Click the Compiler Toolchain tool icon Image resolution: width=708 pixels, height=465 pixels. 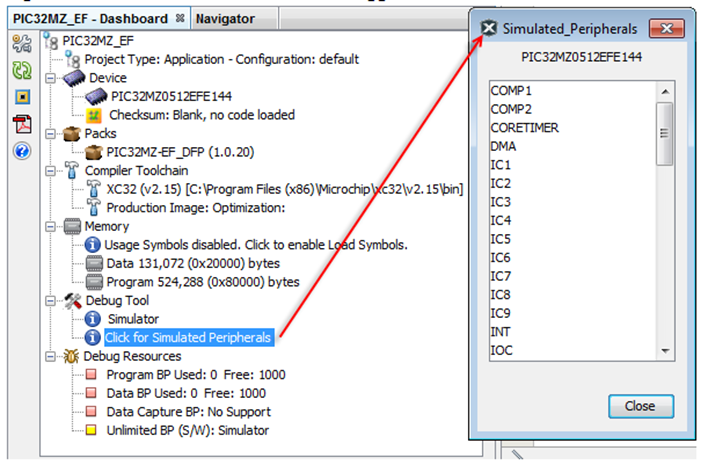point(71,171)
